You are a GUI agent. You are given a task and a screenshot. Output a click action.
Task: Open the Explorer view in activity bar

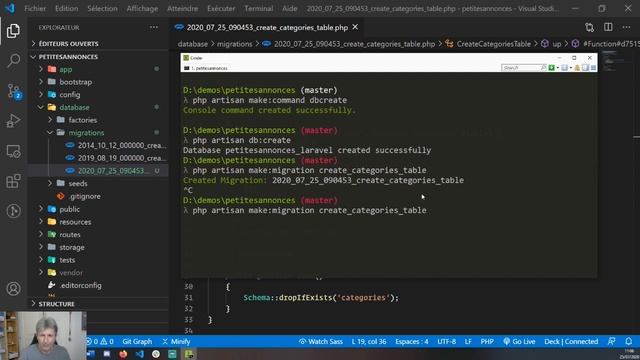point(13,31)
